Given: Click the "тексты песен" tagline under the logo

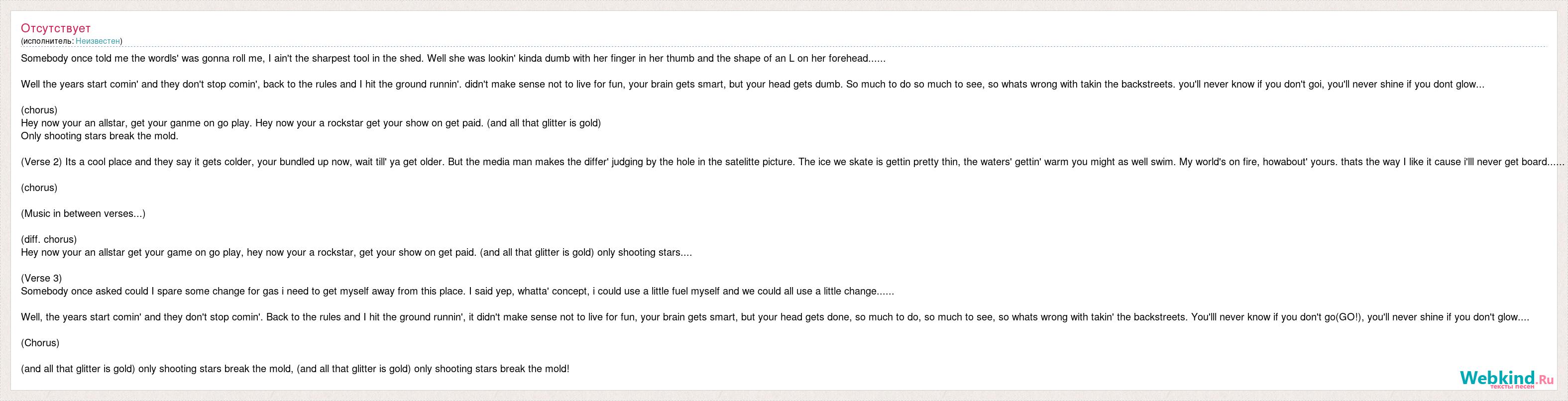Looking at the screenshot, I should (1512, 387).
